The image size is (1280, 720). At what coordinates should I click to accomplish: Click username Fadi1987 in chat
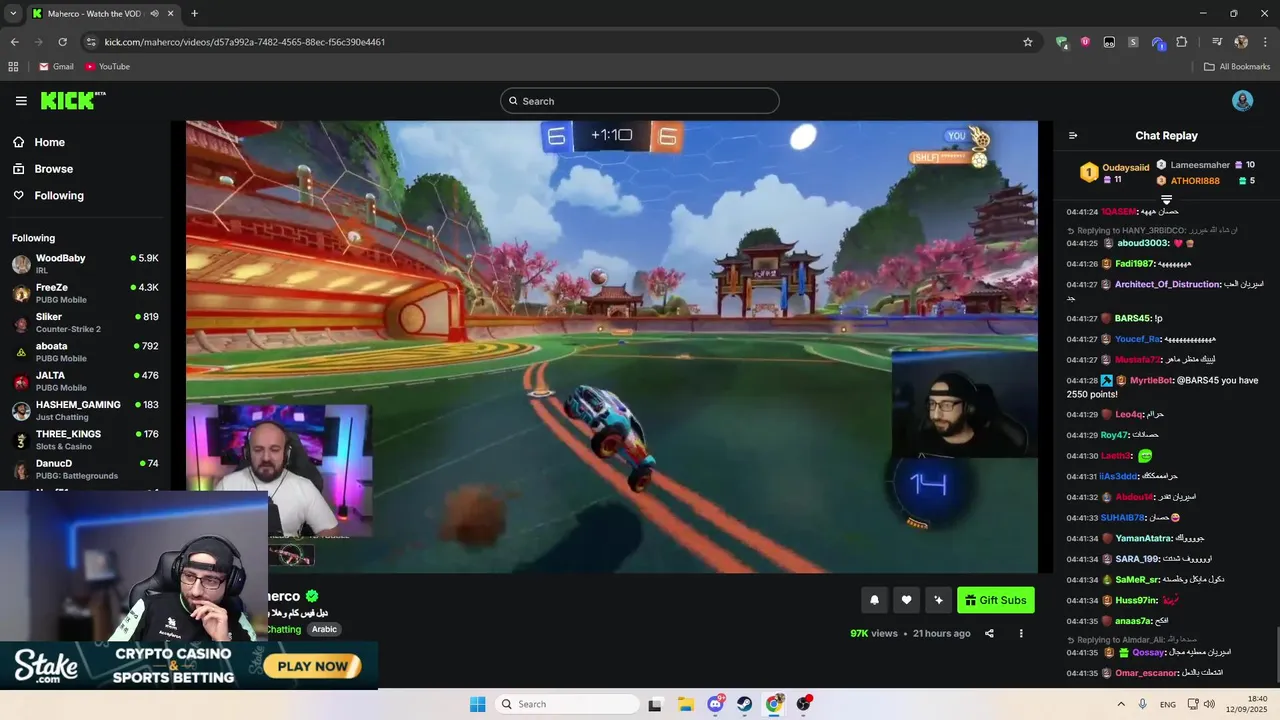tap(1135, 264)
